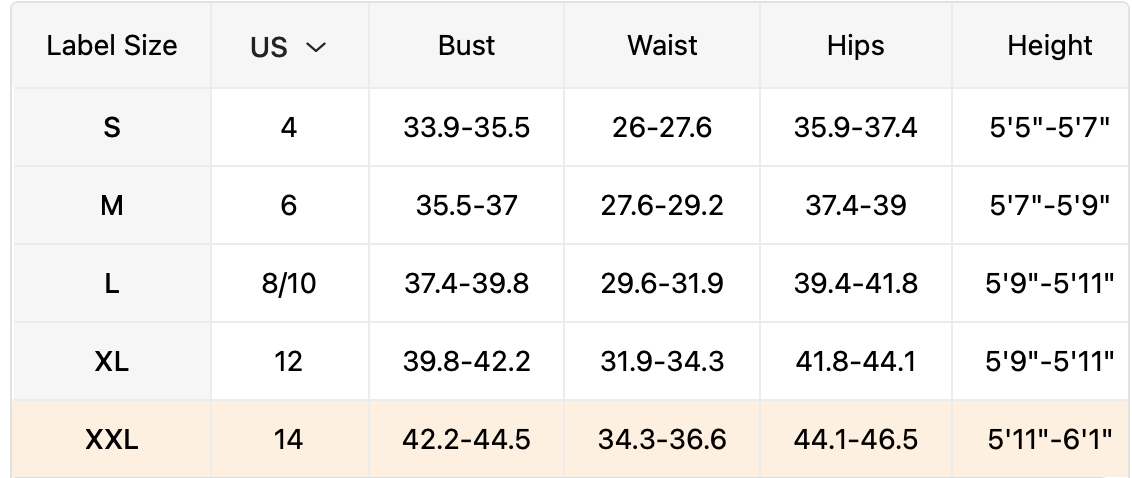Viewport: 1132px width, 478px height.
Task: Click XXL bust value 42.2-44.5
Action: (466, 439)
